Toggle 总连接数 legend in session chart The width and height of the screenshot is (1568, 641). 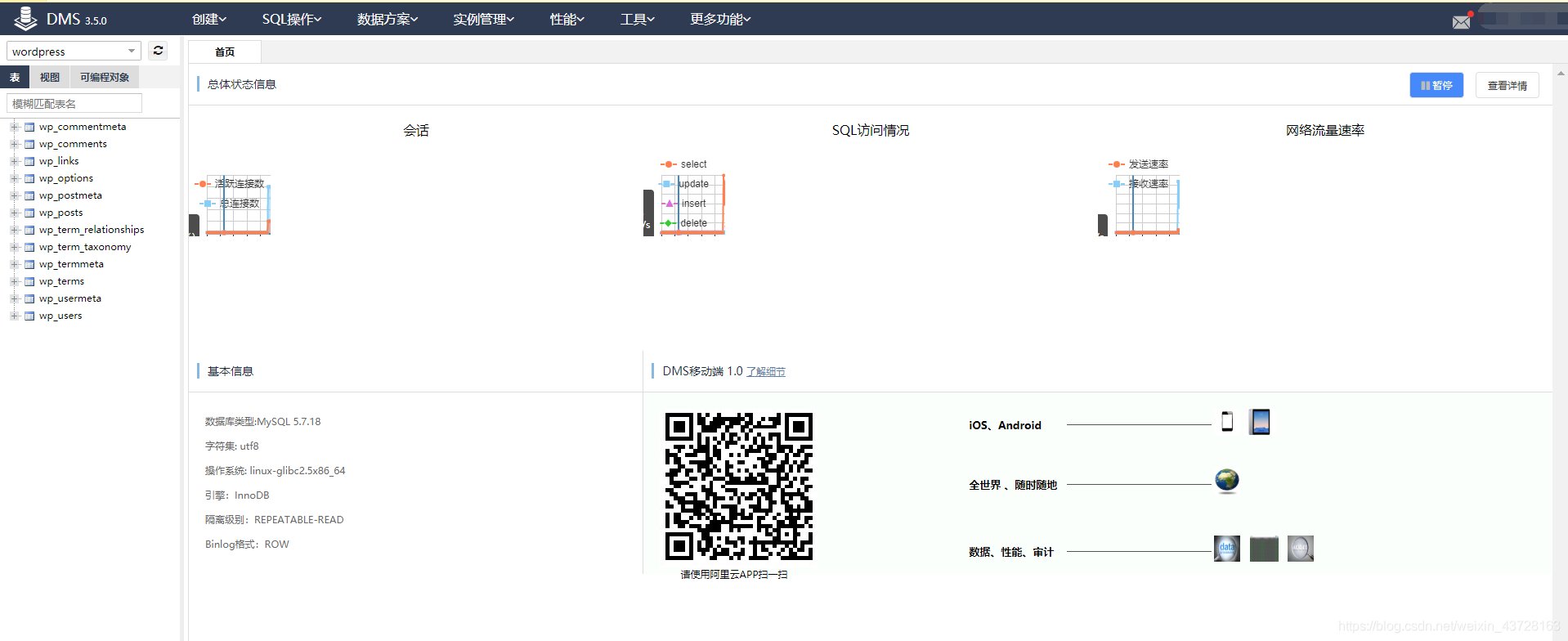point(230,204)
